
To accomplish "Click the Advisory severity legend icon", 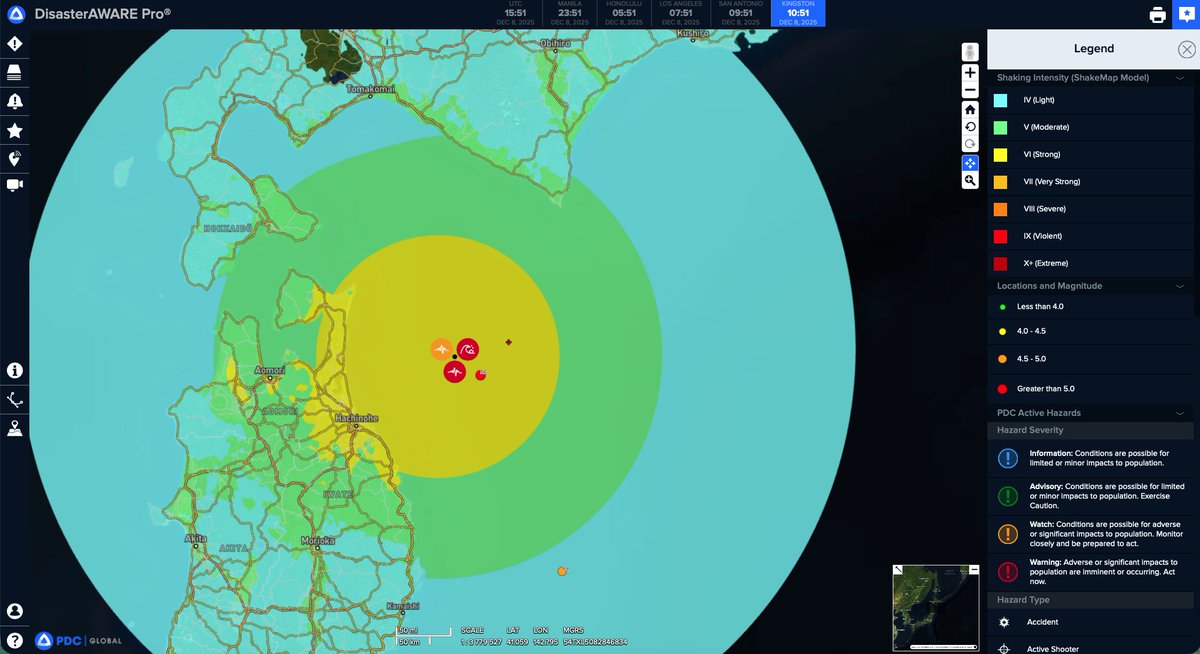I will (1008, 495).
